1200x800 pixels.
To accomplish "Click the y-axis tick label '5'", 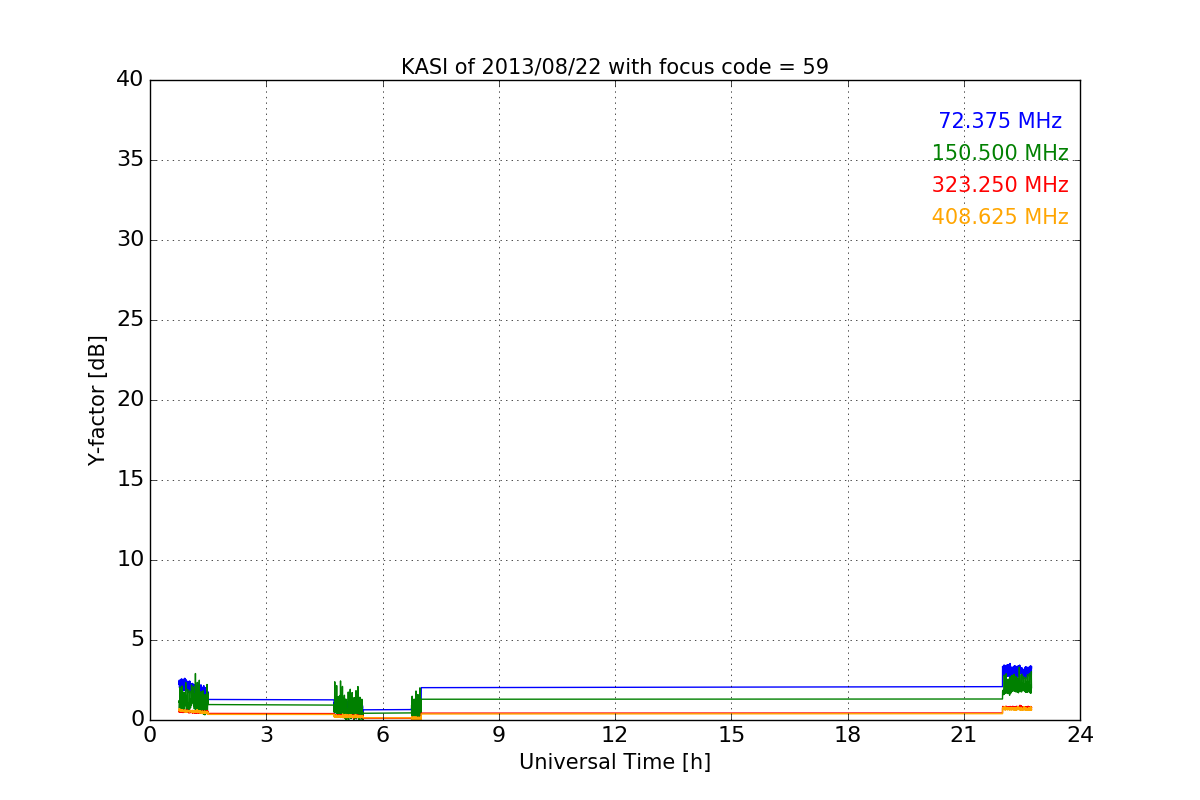I will tap(137, 640).
